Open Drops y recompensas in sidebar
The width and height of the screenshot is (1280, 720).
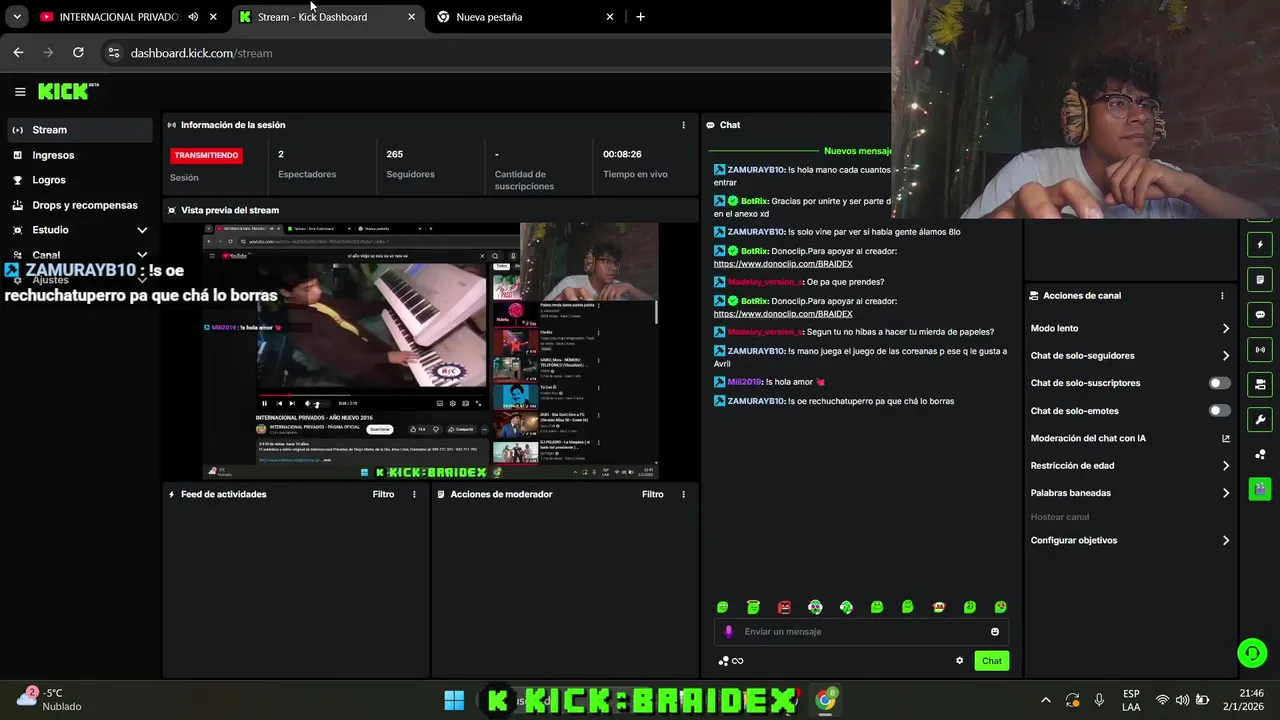coord(80,205)
